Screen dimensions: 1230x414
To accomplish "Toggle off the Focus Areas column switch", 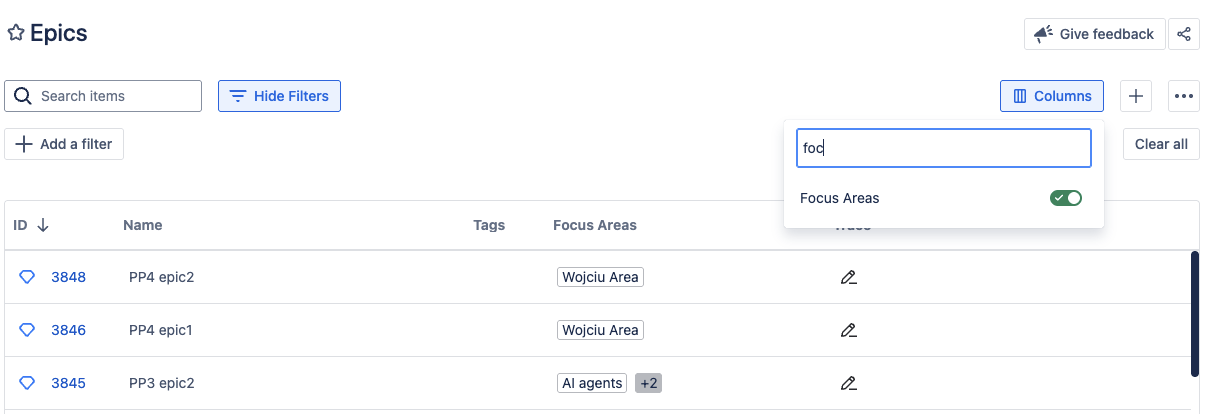I will tap(1065, 198).
